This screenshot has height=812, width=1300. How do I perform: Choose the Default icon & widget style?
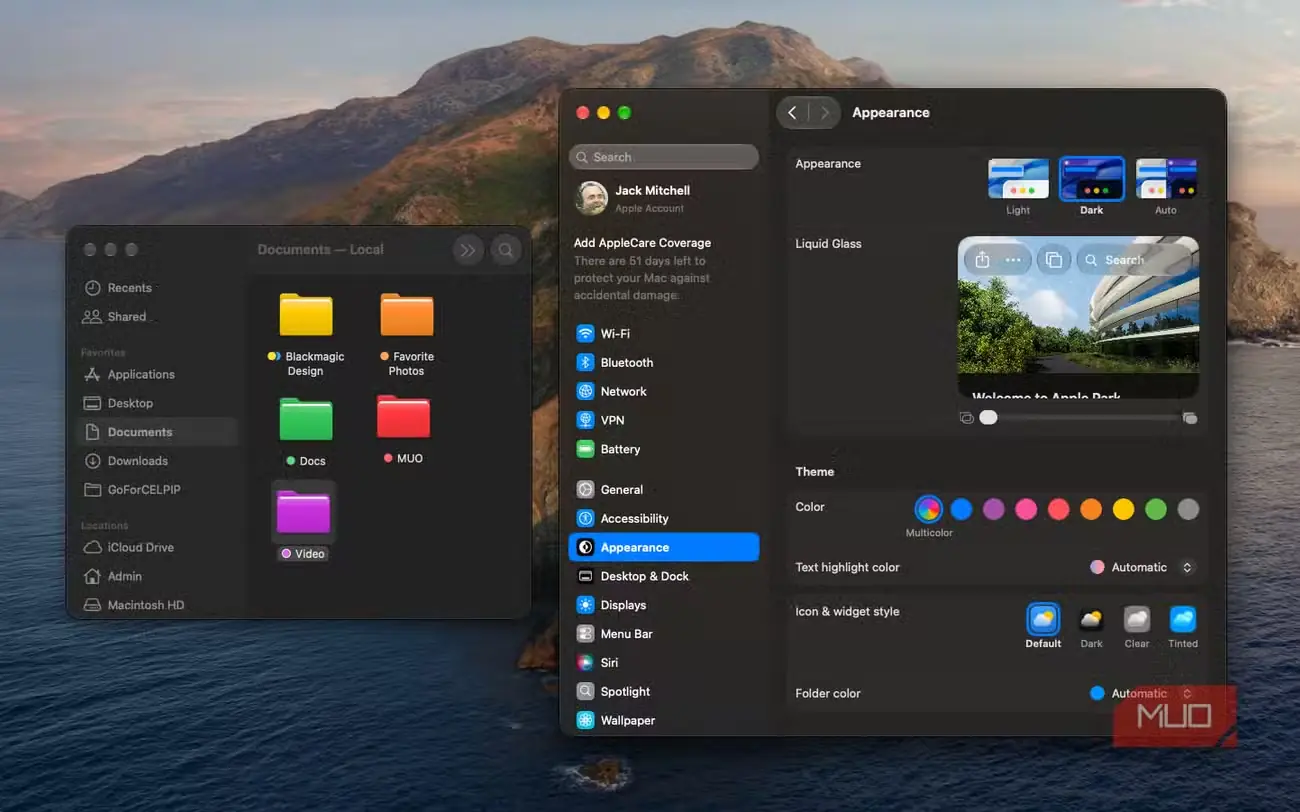coord(1043,620)
